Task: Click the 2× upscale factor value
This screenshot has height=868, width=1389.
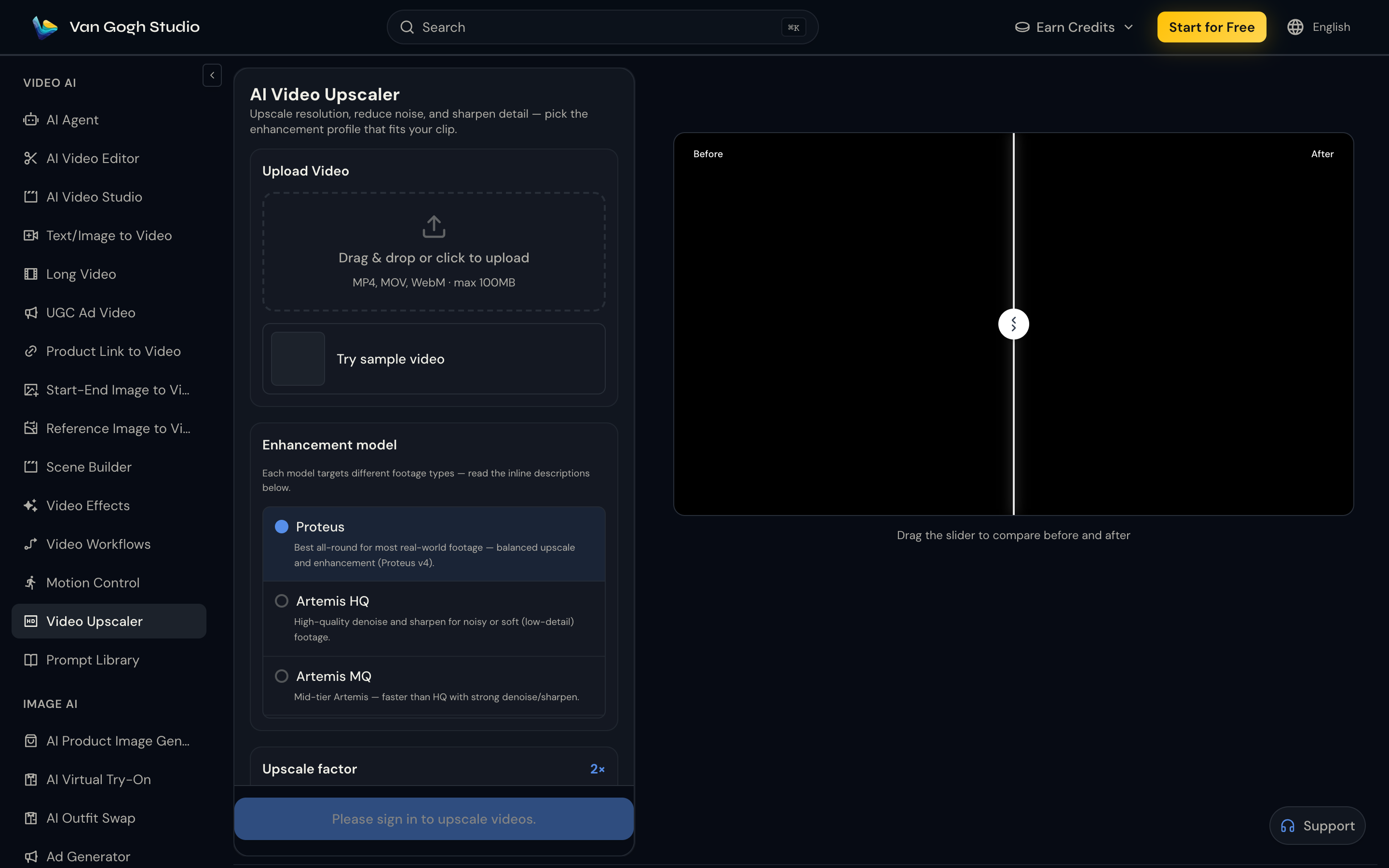Action: coord(597,769)
